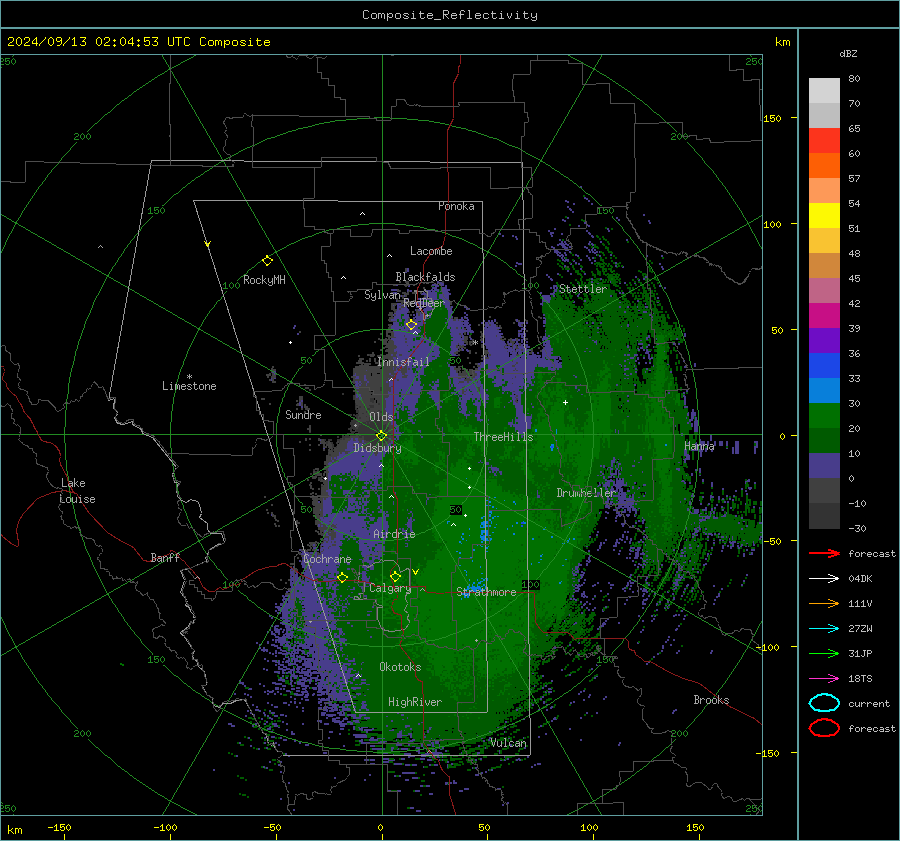
Task: Pick the yellow 51–54 dBZ swatch
Action: pos(824,216)
